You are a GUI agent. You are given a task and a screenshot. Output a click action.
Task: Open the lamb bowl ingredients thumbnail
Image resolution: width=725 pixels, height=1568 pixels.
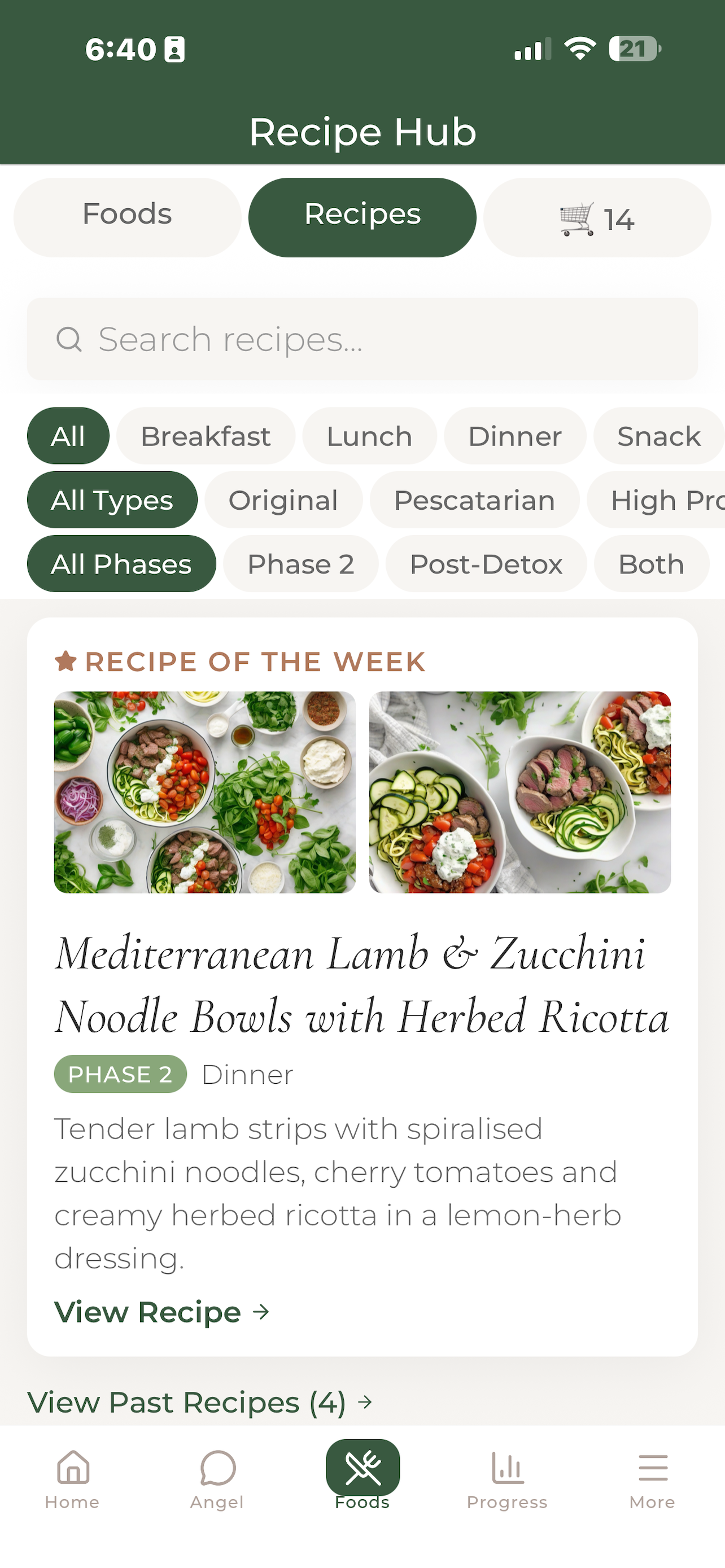click(x=204, y=792)
